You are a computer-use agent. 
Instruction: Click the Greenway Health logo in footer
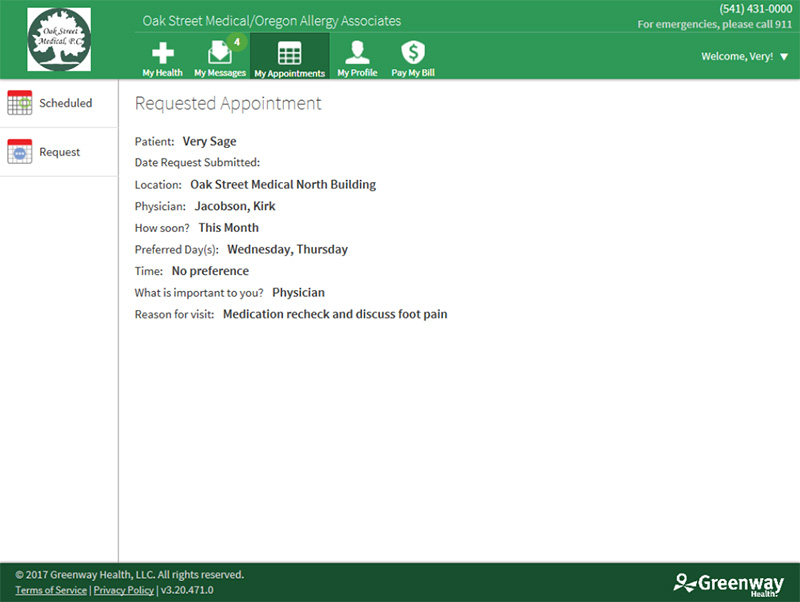tap(728, 582)
